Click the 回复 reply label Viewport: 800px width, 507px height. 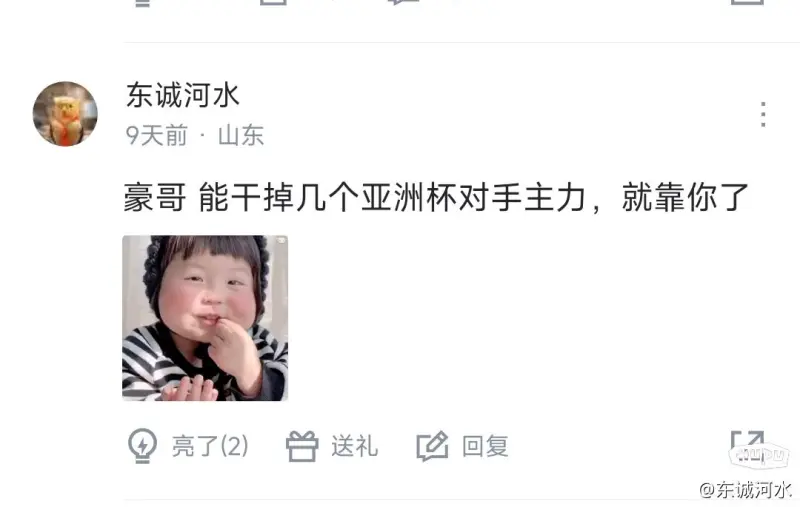485,446
